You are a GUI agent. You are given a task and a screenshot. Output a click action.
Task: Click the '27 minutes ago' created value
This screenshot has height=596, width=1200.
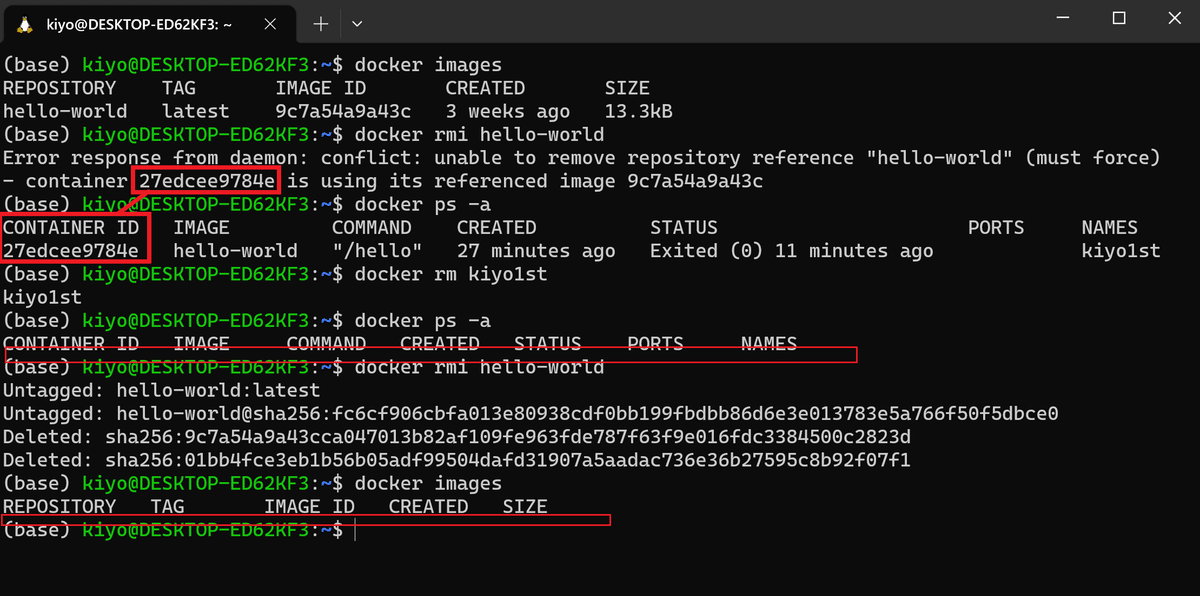(x=536, y=251)
